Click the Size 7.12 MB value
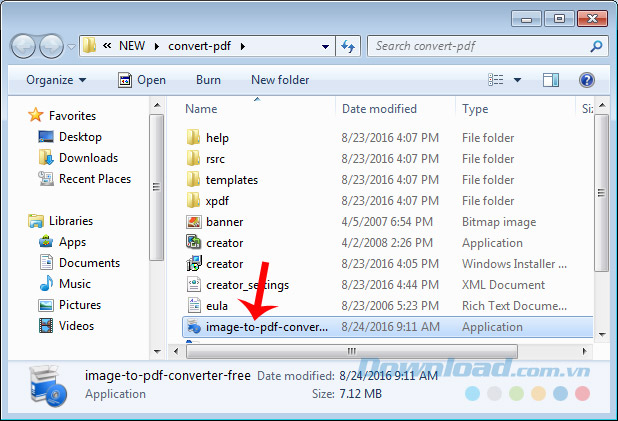The image size is (618, 421). coord(361,393)
